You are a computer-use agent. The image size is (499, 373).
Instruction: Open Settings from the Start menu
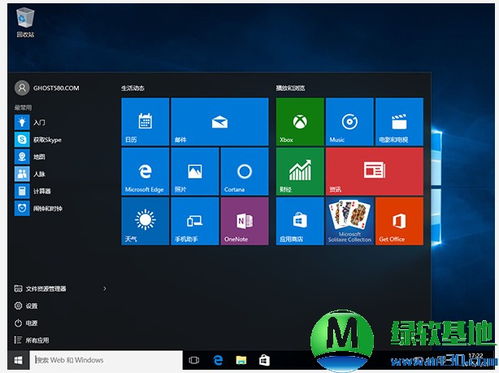[26, 306]
